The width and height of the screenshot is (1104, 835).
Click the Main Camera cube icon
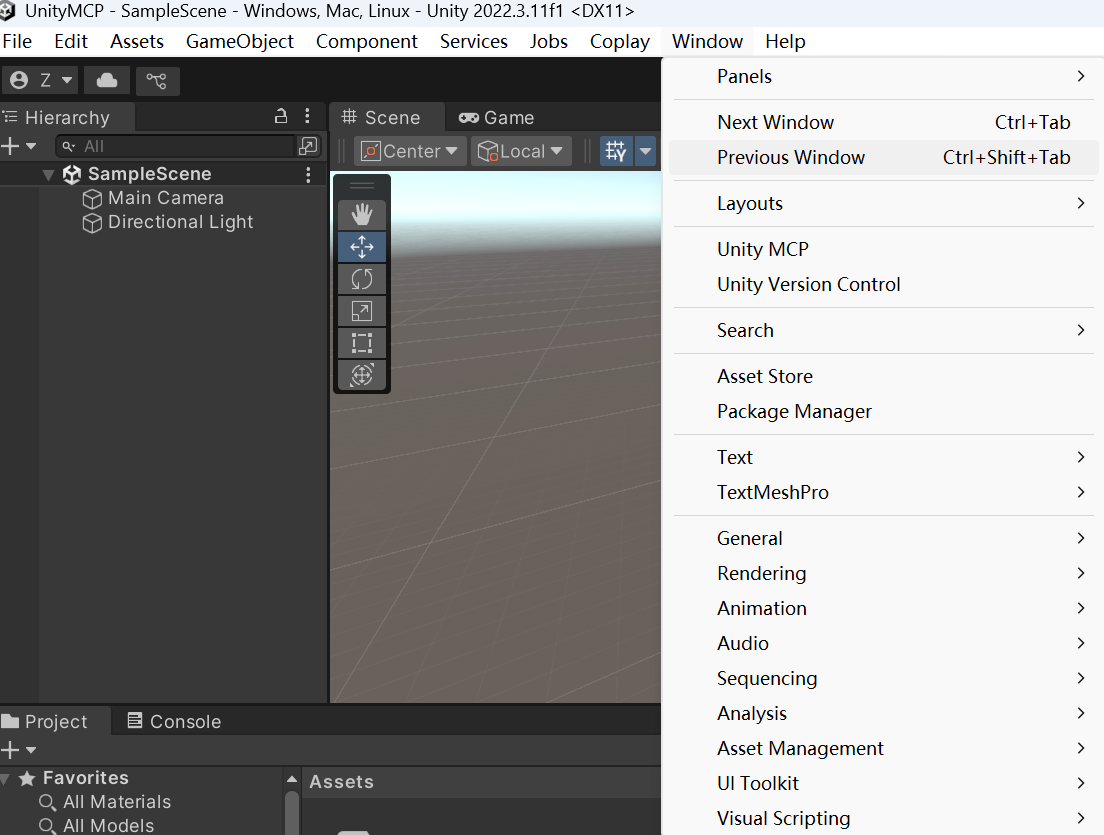pos(92,199)
